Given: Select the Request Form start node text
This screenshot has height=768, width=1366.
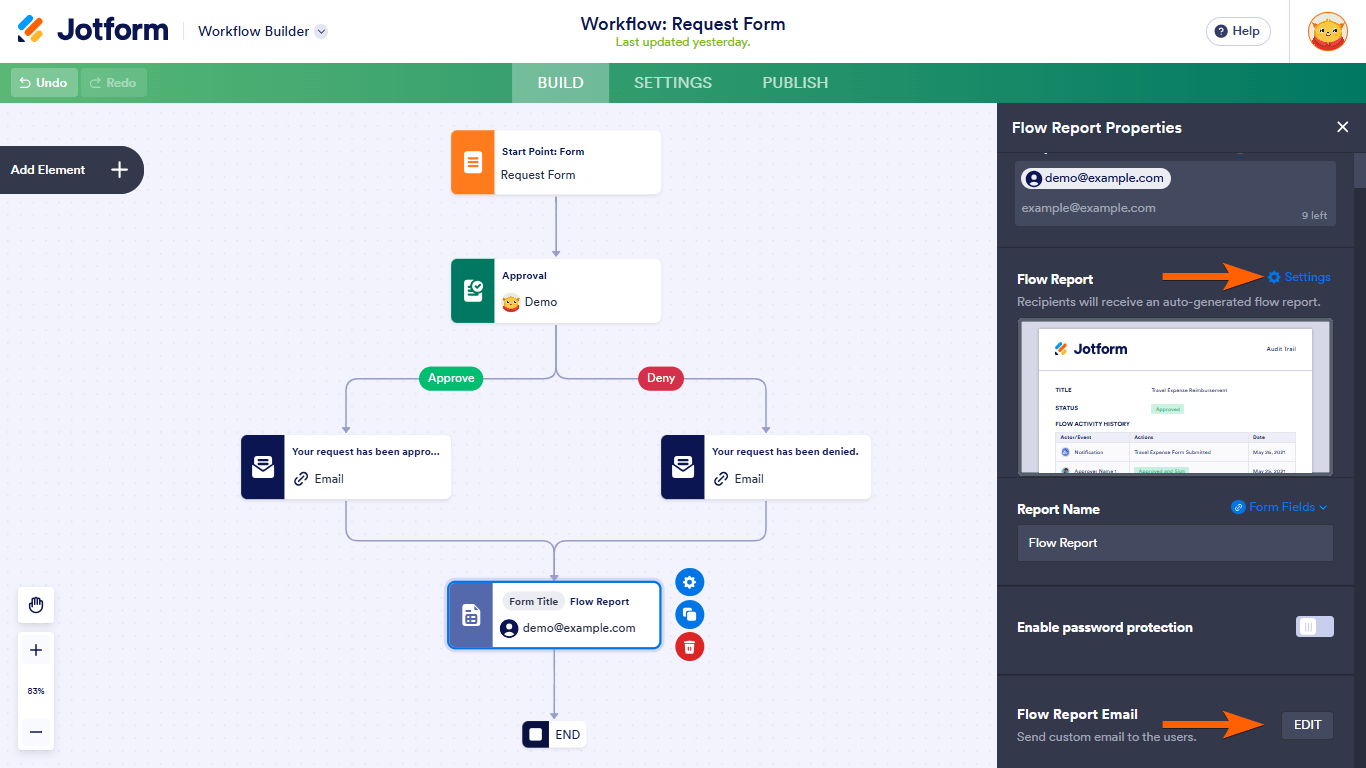Looking at the screenshot, I should [x=538, y=175].
